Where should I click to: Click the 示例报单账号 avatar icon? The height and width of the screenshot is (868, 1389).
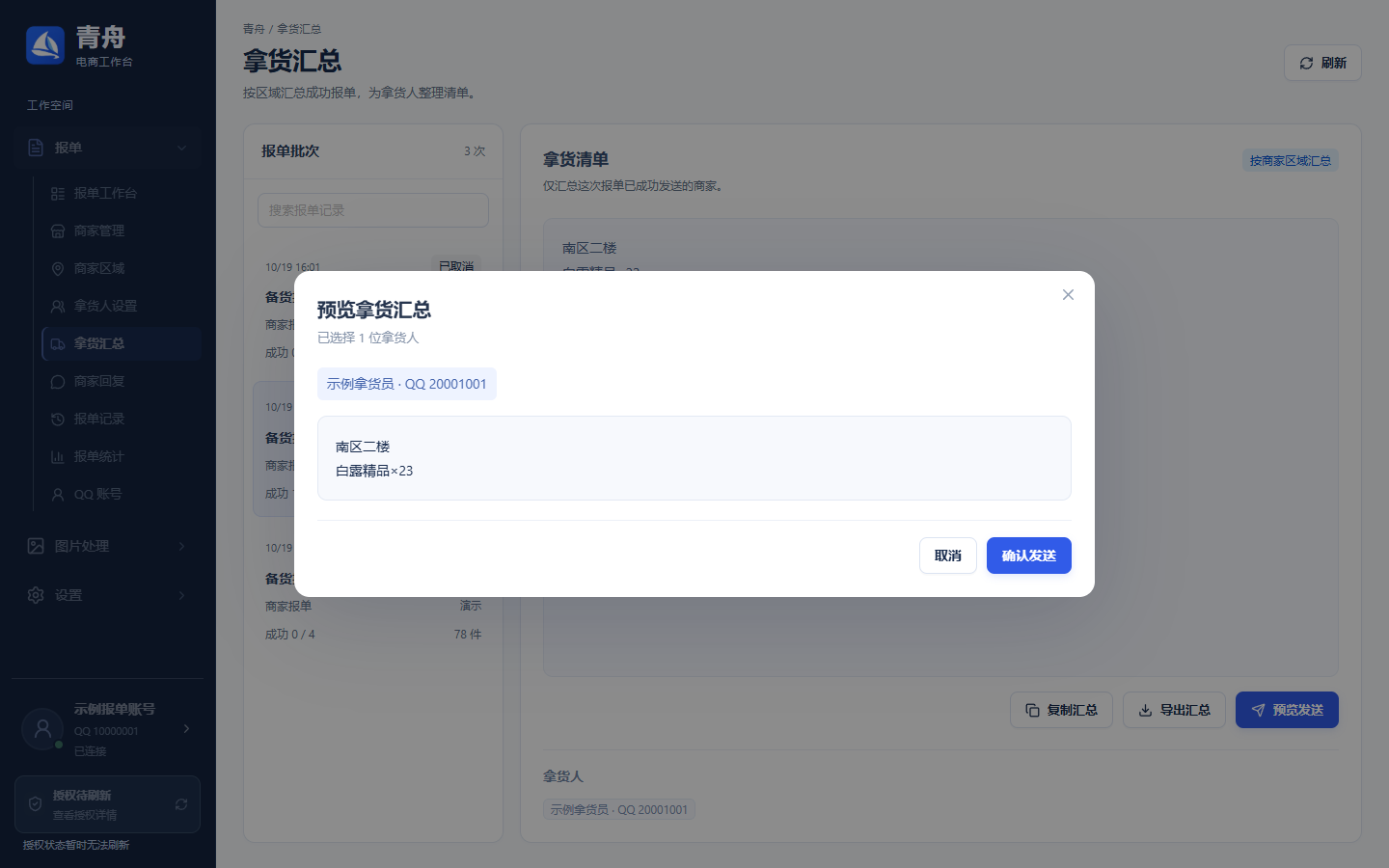(42, 729)
